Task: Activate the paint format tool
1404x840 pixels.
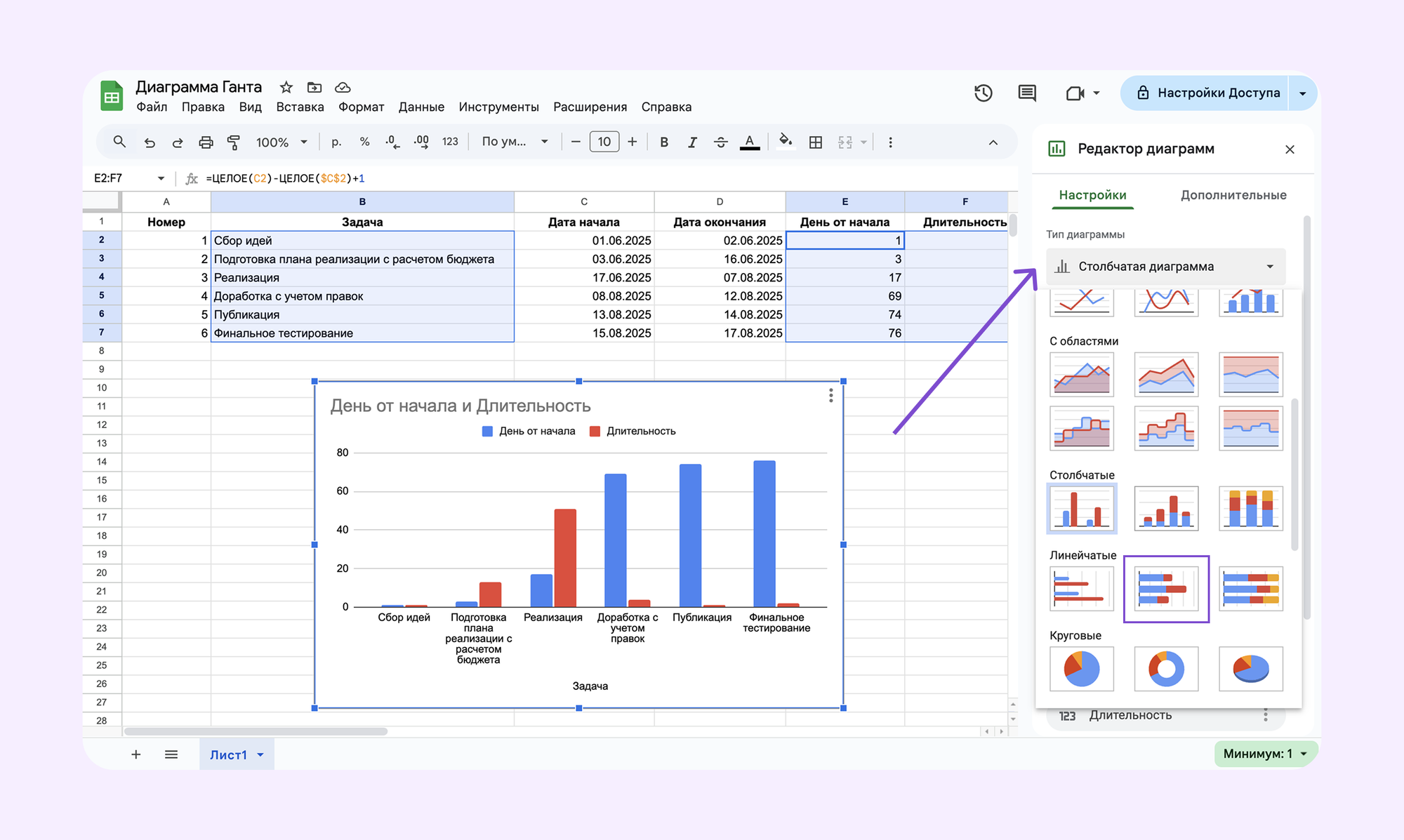Action: click(x=234, y=142)
